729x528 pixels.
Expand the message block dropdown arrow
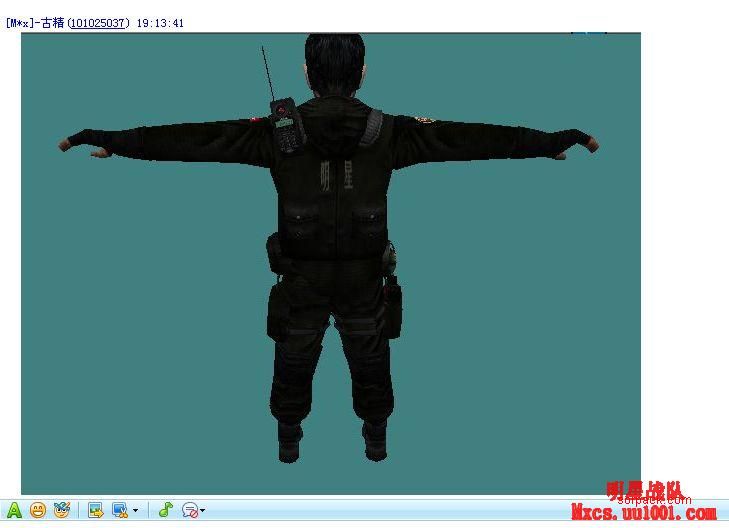pos(203,511)
